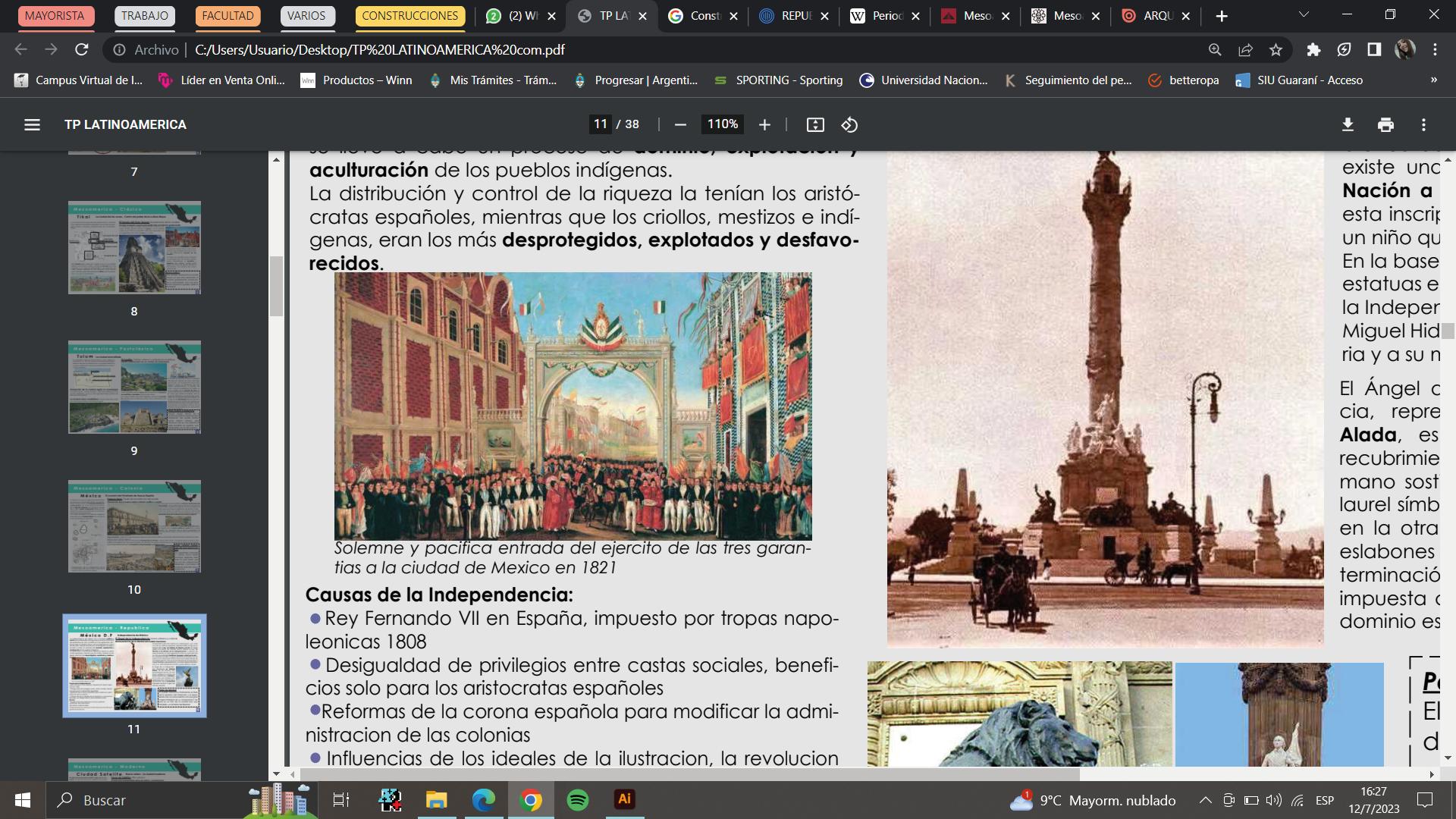Open PDF viewer more actions menu
1456x819 pixels.
coord(1423,124)
